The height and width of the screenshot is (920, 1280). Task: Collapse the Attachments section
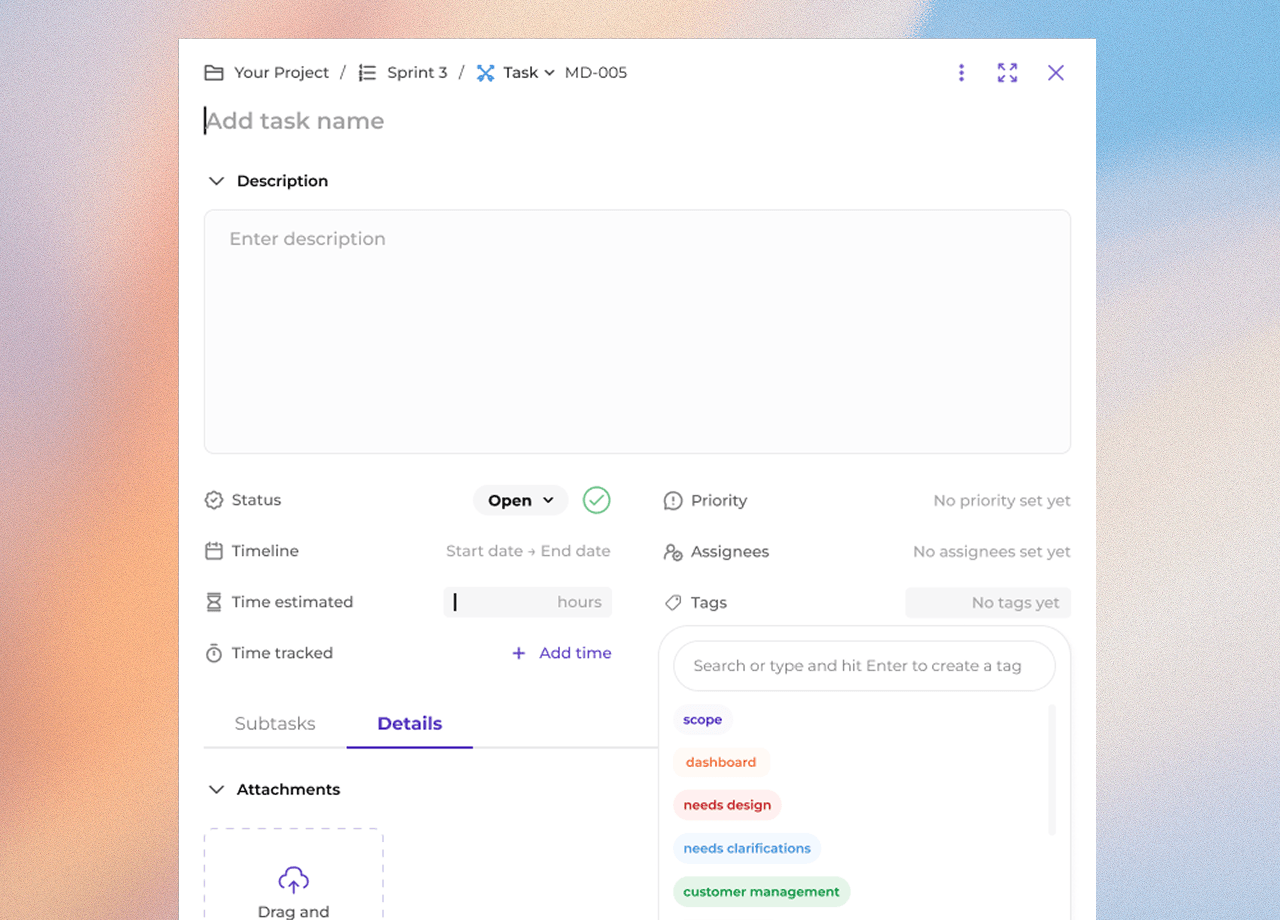pos(216,790)
